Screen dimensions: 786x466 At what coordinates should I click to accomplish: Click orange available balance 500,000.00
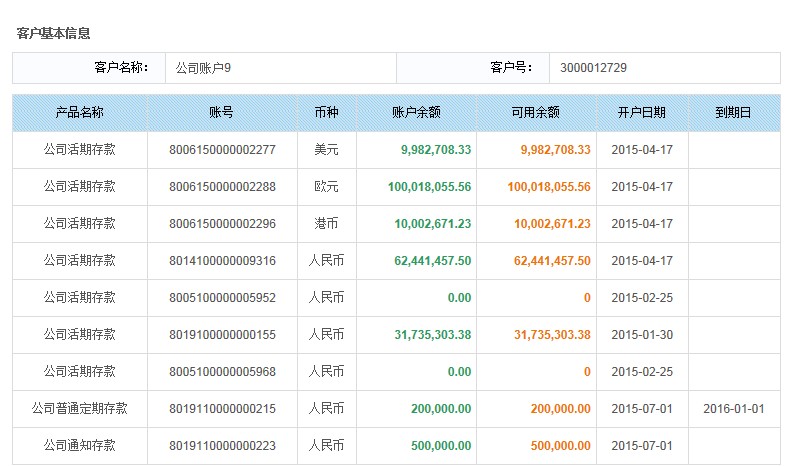click(x=561, y=446)
